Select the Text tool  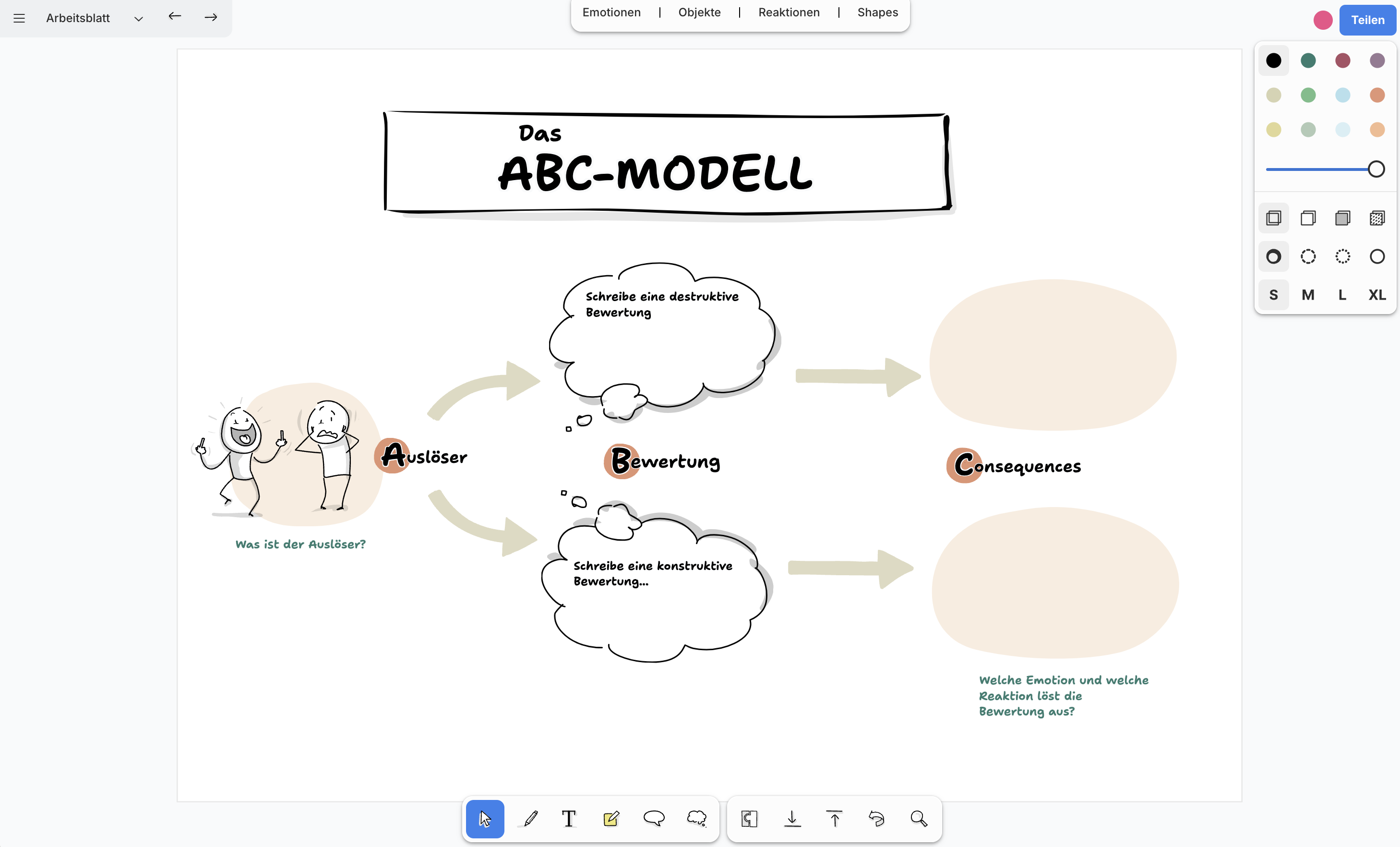(x=569, y=819)
